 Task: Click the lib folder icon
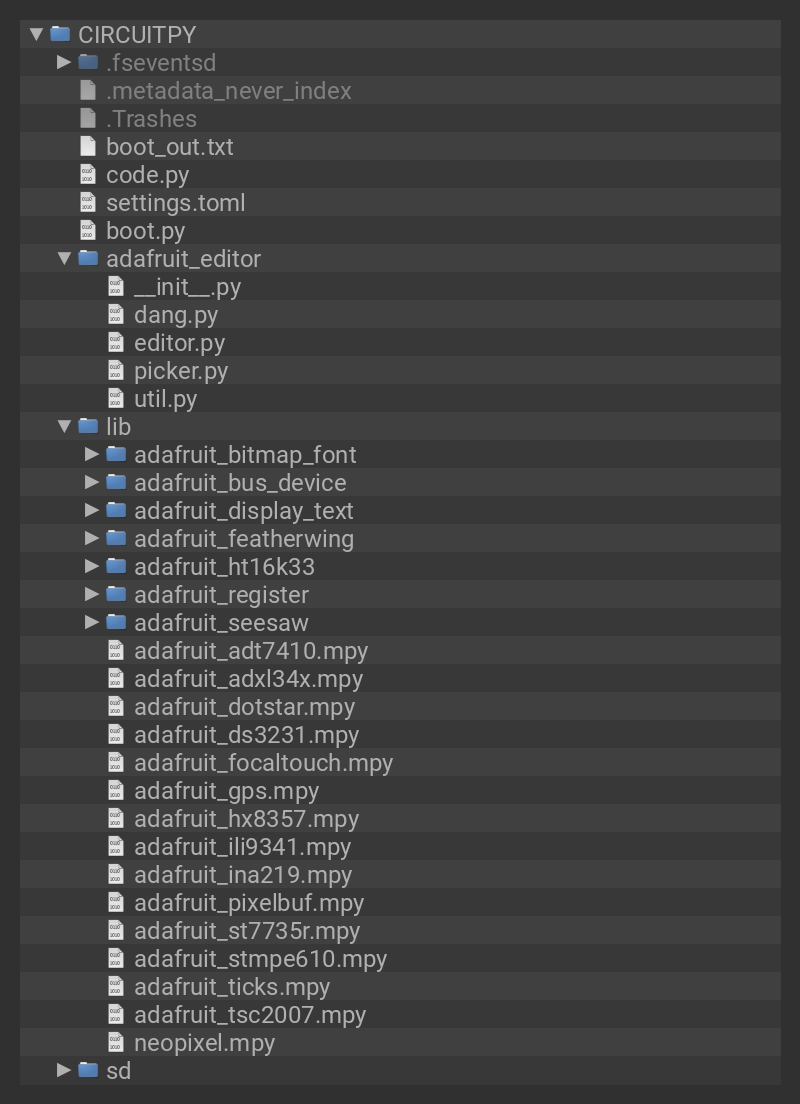pos(88,426)
